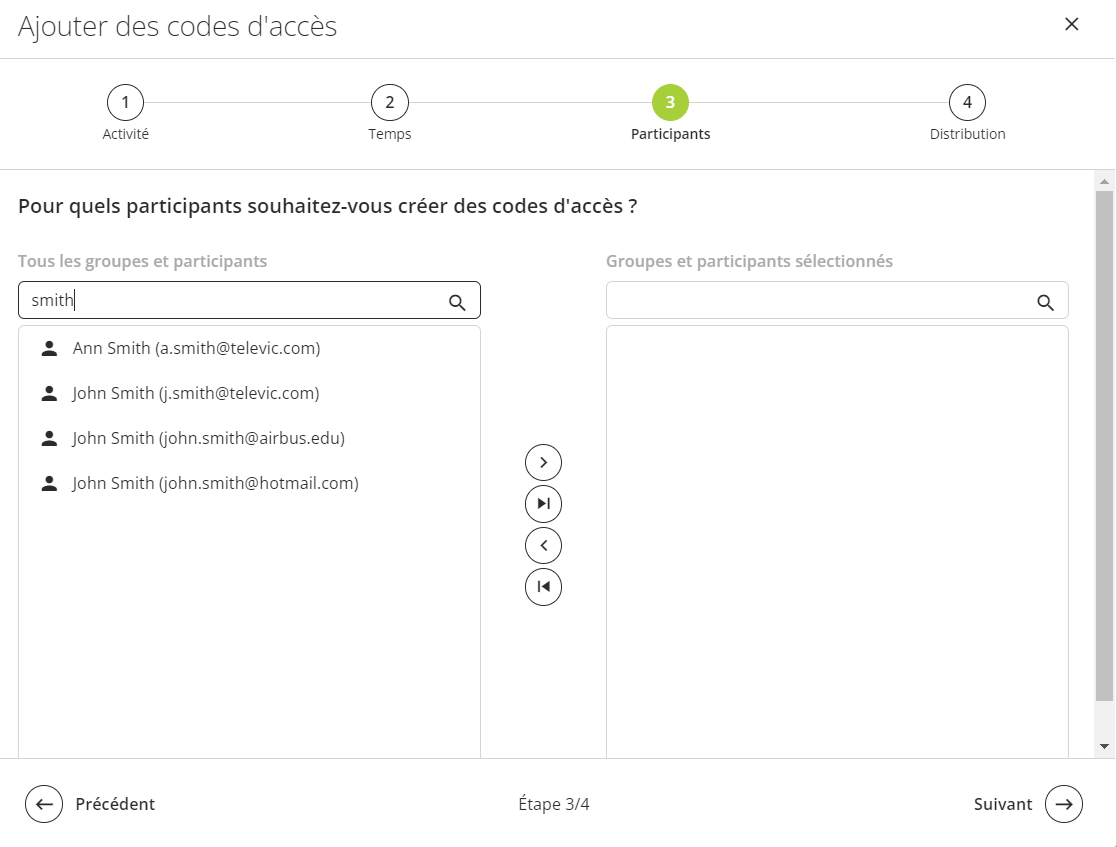Viewport: 1117px width, 847px height.
Task: Select John Smith (j.smith@televic.com)
Action: click(x=249, y=393)
